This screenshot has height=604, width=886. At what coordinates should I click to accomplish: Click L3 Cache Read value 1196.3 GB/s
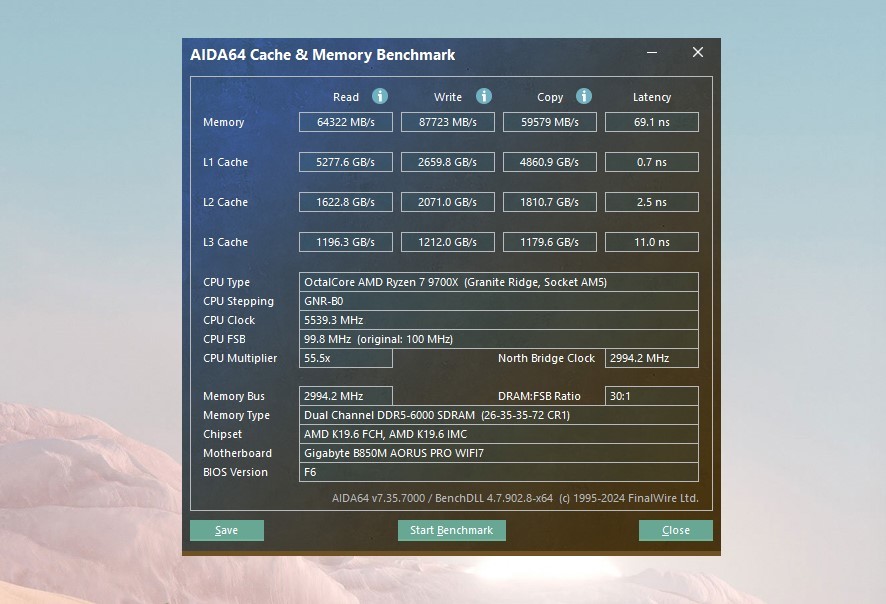[x=346, y=242]
